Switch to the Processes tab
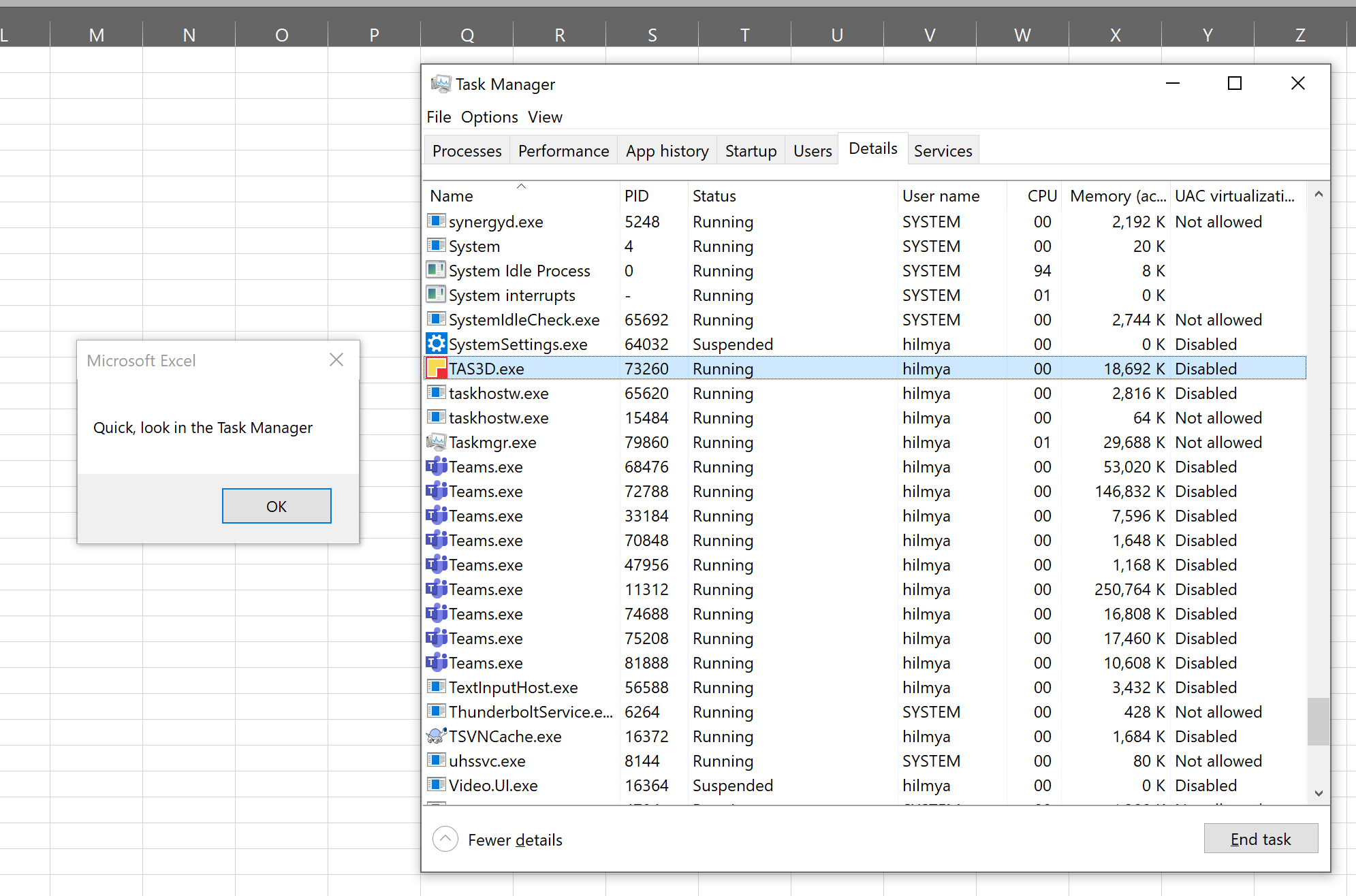Viewport: 1356px width, 896px height. 467,150
